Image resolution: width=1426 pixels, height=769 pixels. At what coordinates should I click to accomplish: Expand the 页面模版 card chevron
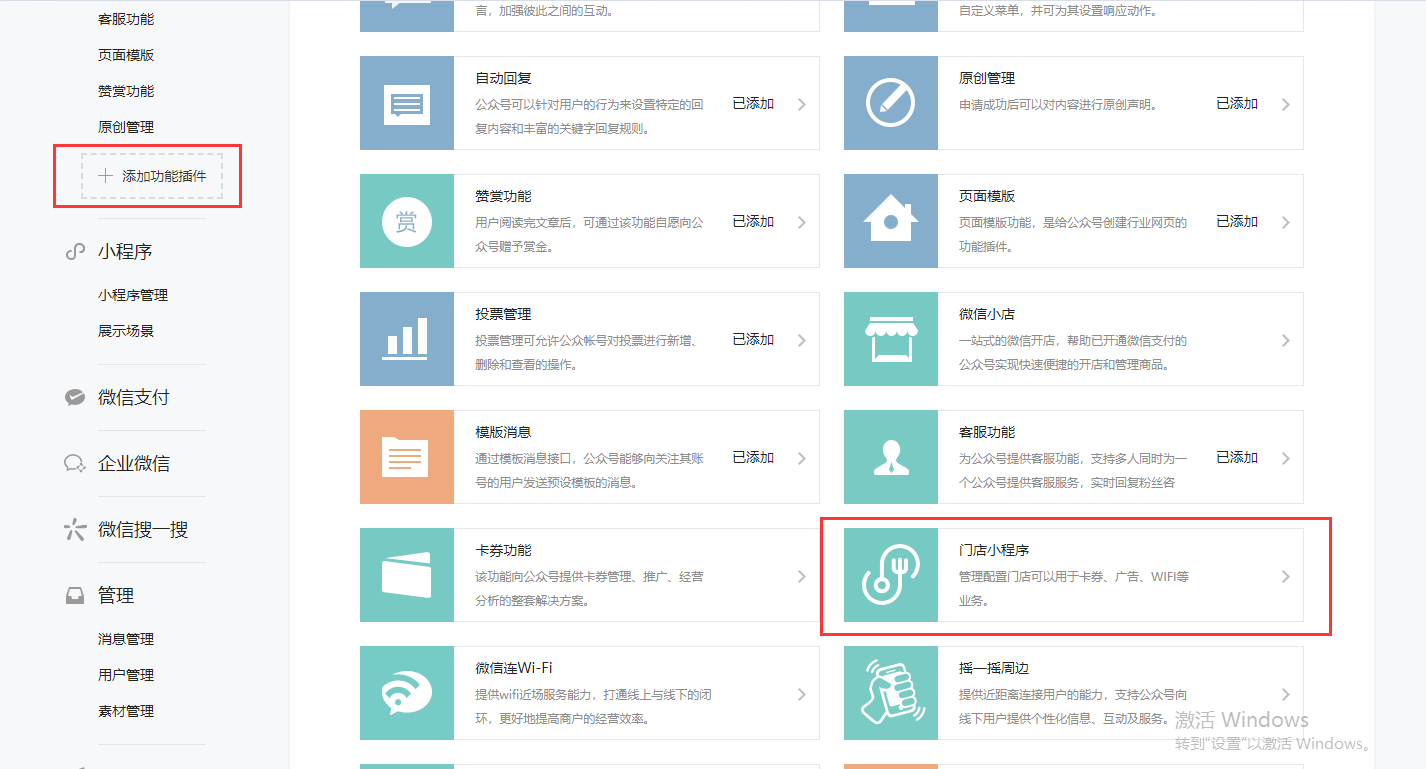click(x=1286, y=222)
